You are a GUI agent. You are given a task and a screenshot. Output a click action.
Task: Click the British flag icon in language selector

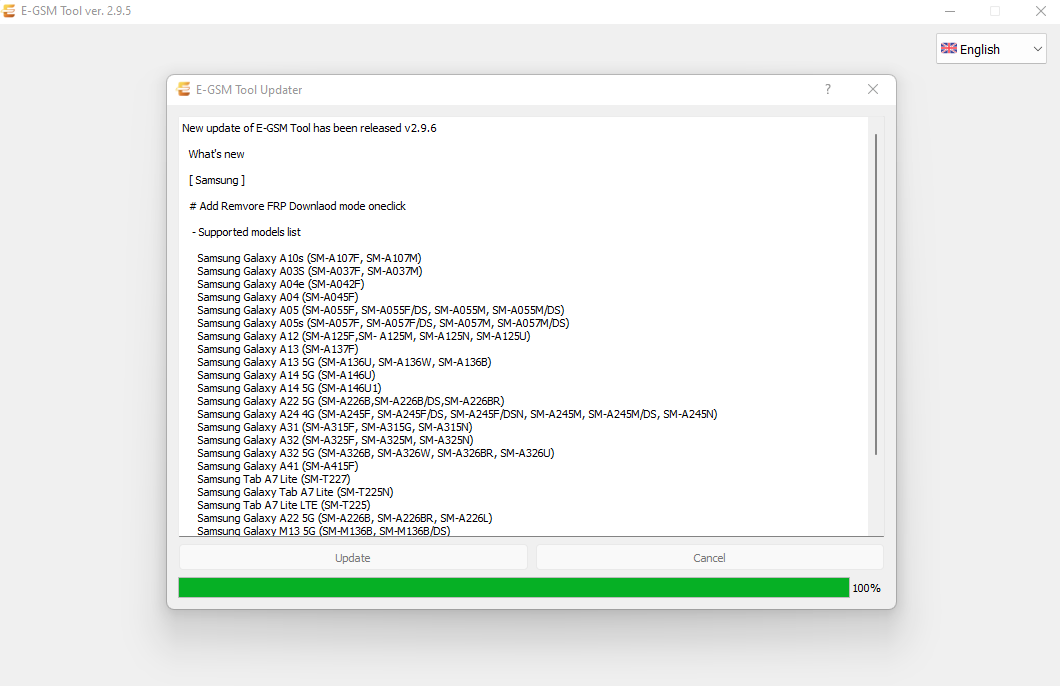[x=948, y=48]
